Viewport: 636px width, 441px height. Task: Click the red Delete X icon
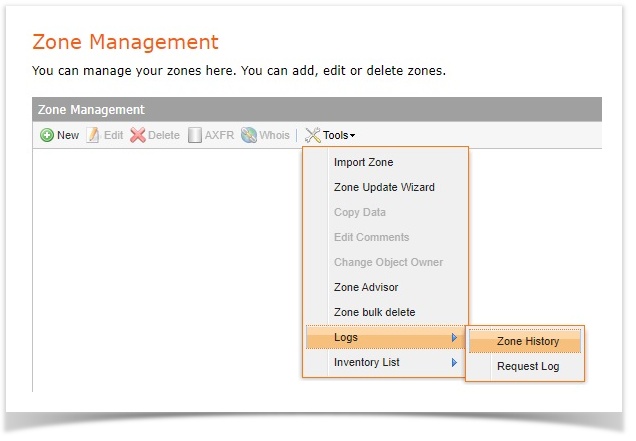[138, 135]
